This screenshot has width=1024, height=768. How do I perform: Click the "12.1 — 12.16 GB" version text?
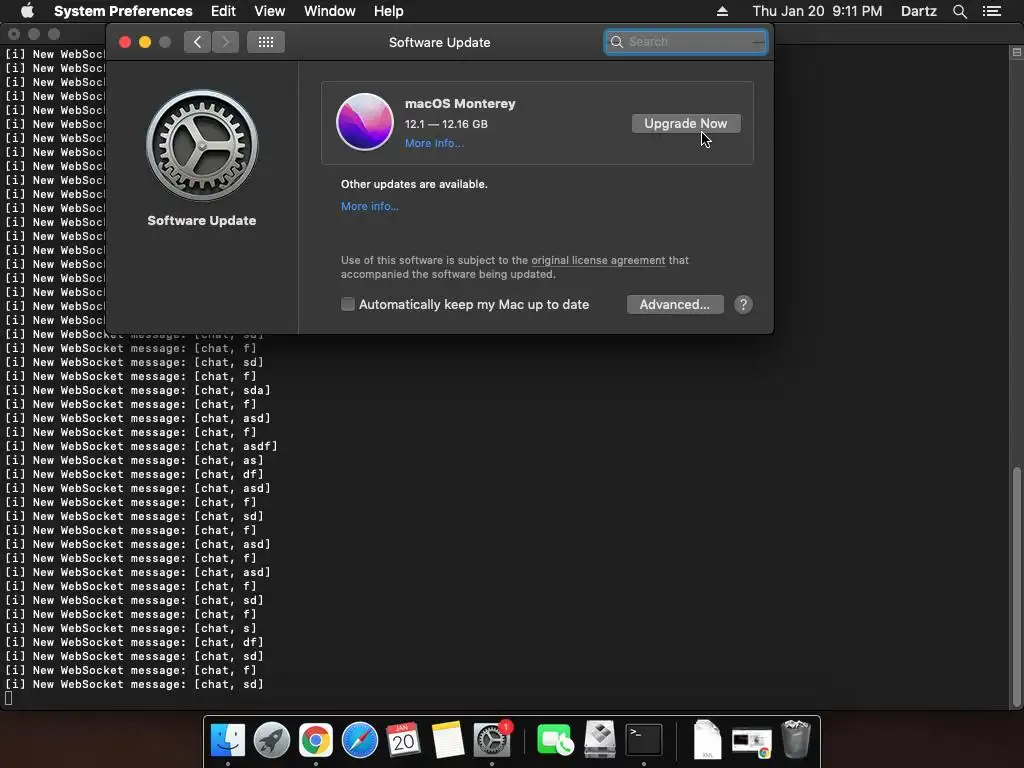click(446, 124)
